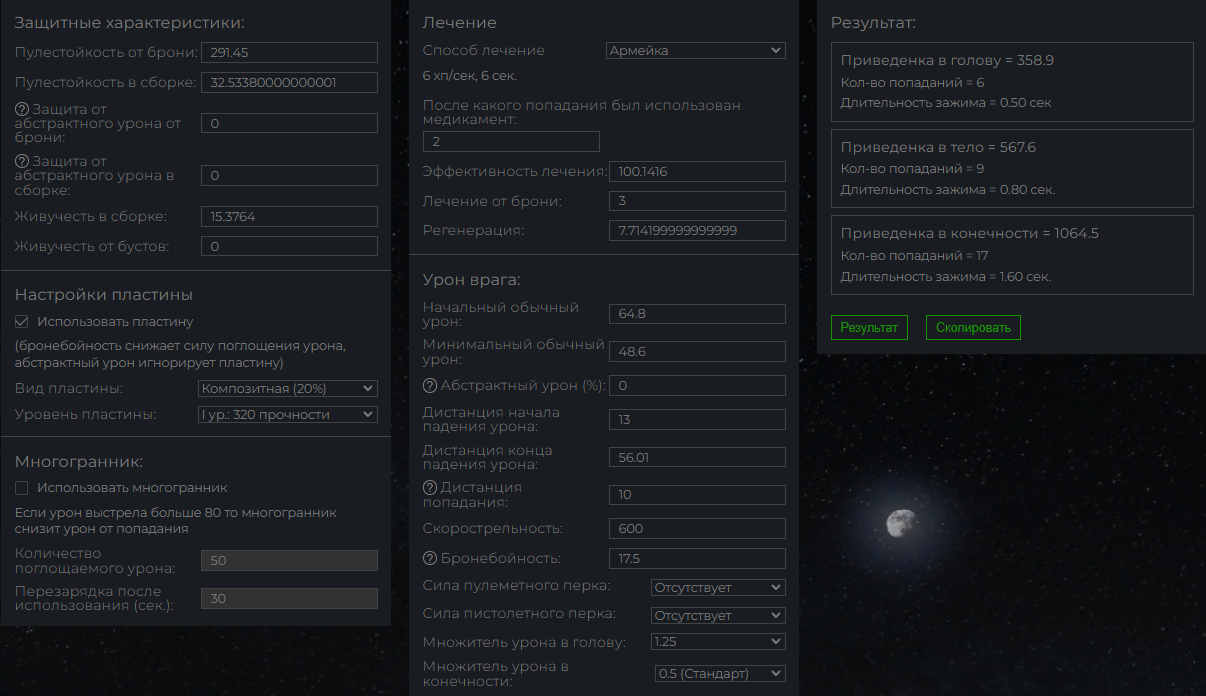The image size is (1206, 696).
Task: Open Сила пулеметного перка dropdown
Action: coord(718,587)
